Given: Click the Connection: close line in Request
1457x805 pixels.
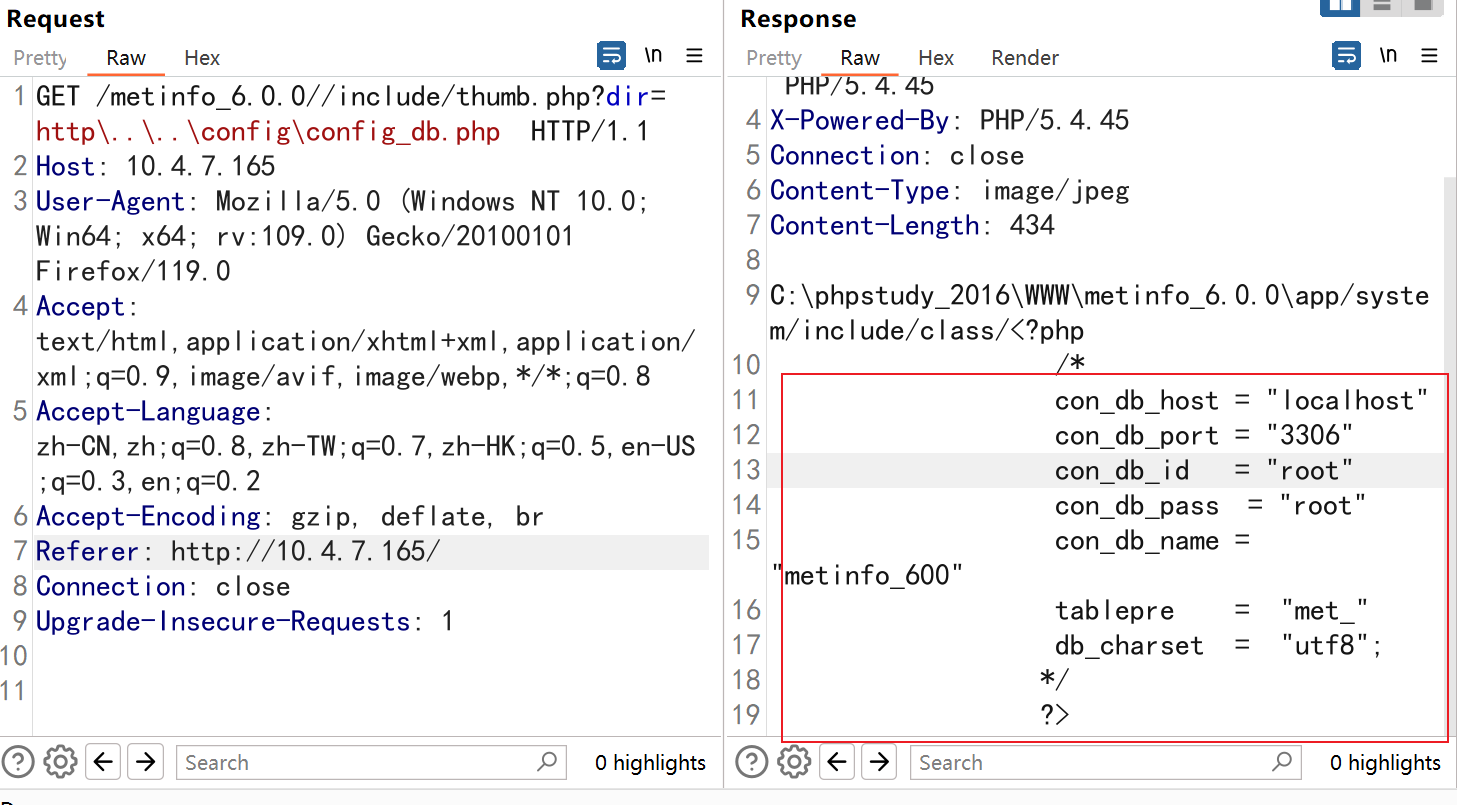Looking at the screenshot, I should (x=163, y=586).
